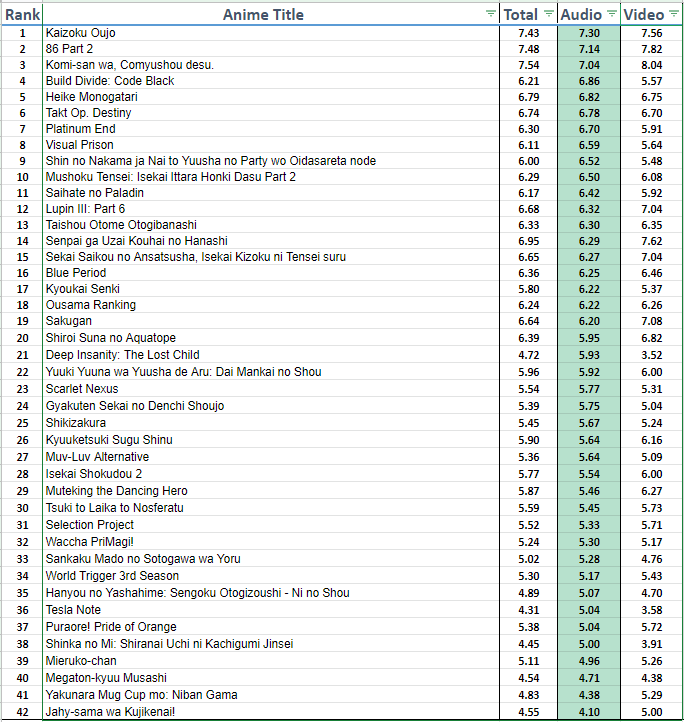Viewport: 684px width, 722px height.
Task: Click the Sakugan title cell
Action: 271,321
